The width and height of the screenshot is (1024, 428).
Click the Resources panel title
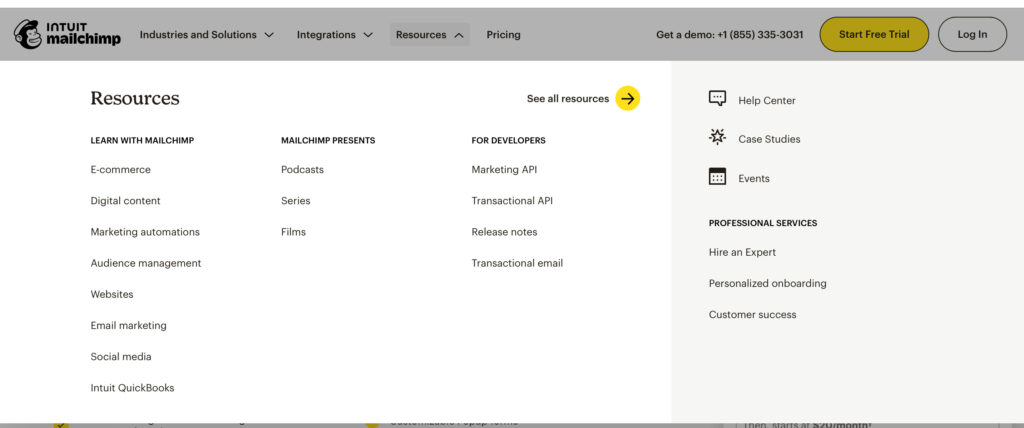tap(135, 98)
